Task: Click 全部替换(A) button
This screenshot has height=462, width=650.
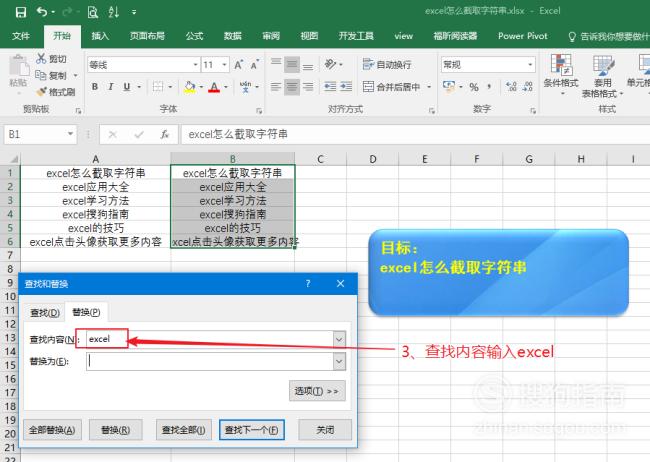Action: 52,430
